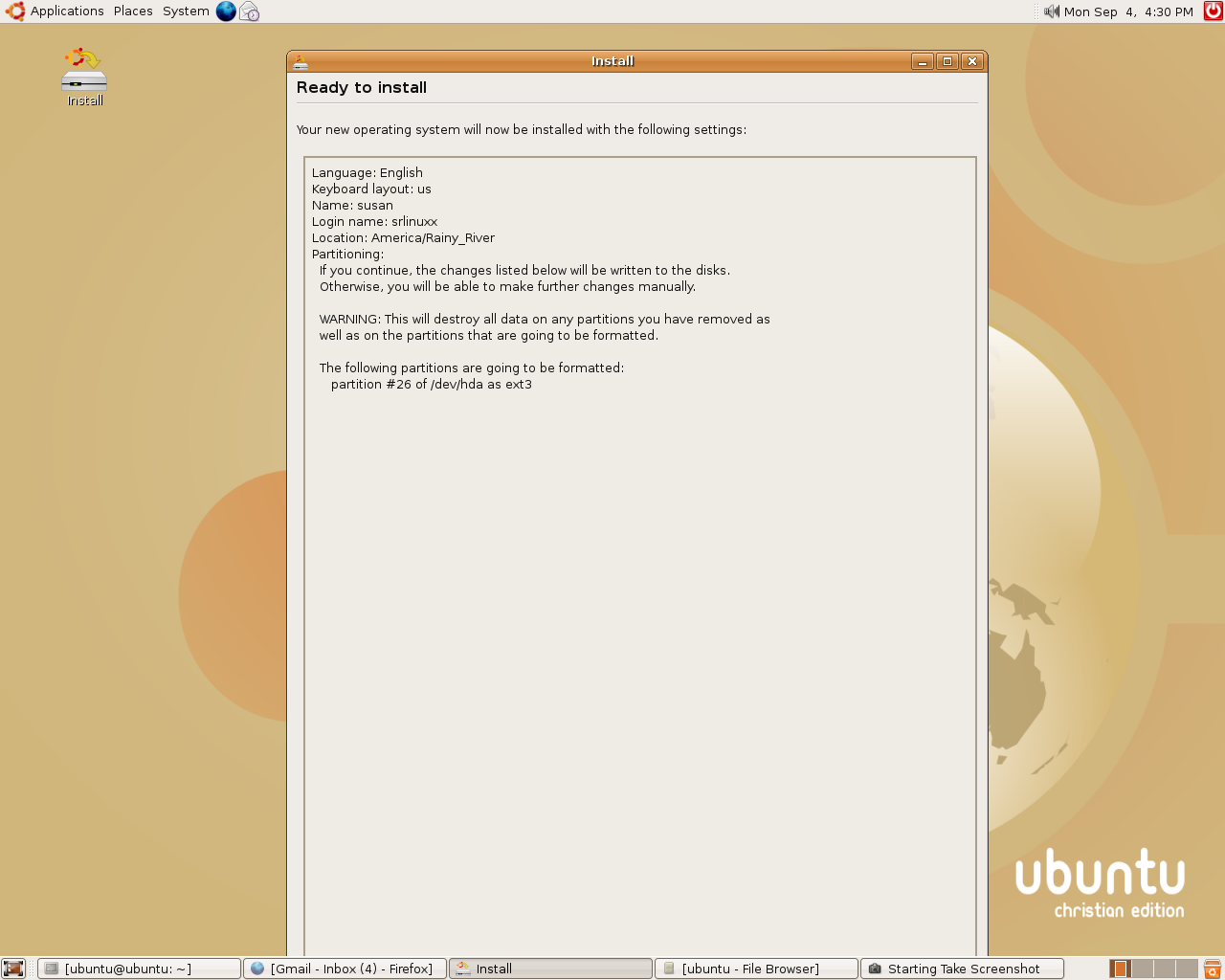Click the volume speaker icon
The image size is (1225, 980).
pyautogui.click(x=1052, y=11)
